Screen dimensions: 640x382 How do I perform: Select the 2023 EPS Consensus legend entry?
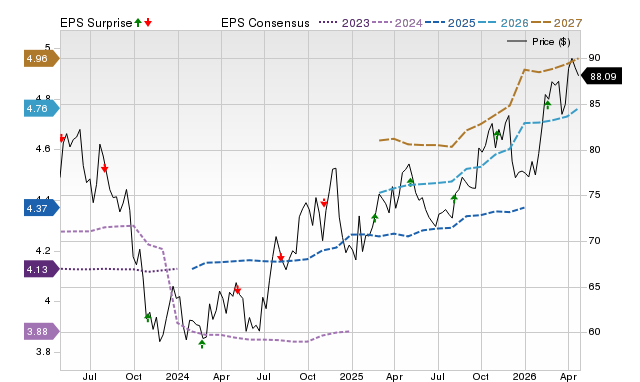[344, 23]
